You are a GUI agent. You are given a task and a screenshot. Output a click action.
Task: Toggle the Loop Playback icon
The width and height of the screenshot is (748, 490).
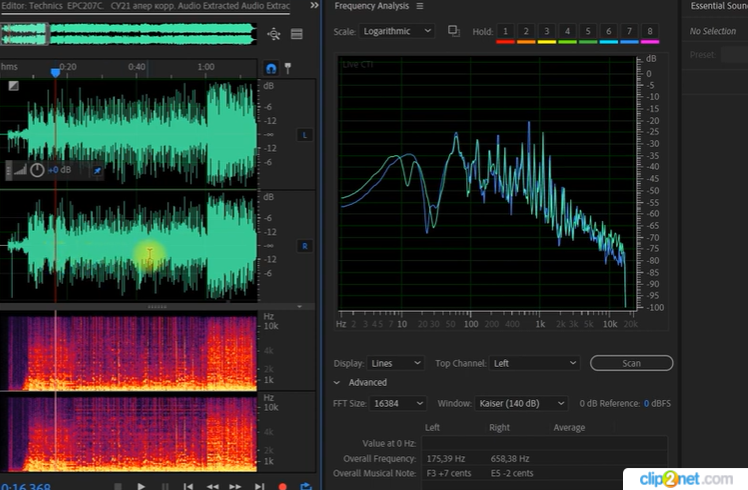(305, 486)
